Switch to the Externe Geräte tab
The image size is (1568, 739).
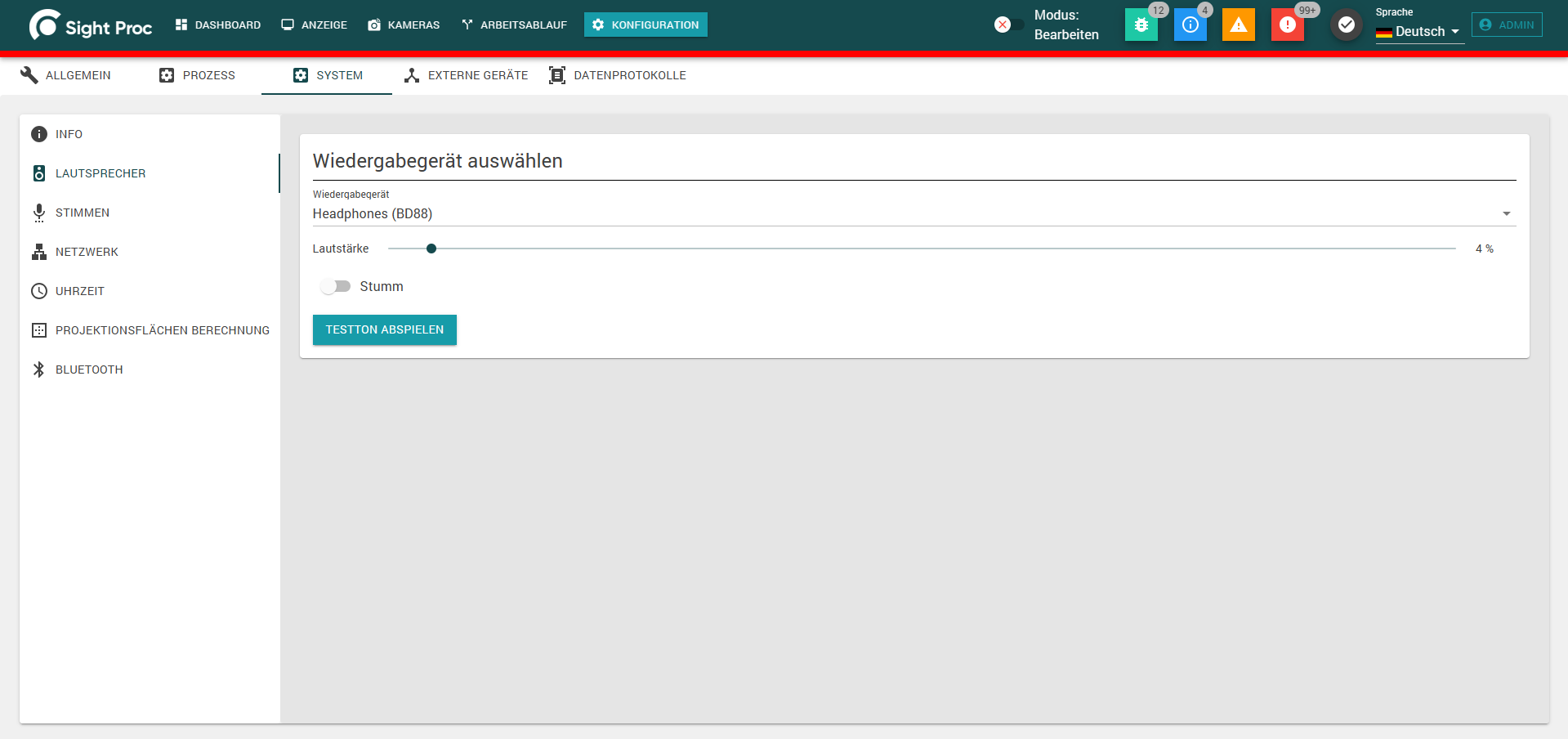pos(467,75)
